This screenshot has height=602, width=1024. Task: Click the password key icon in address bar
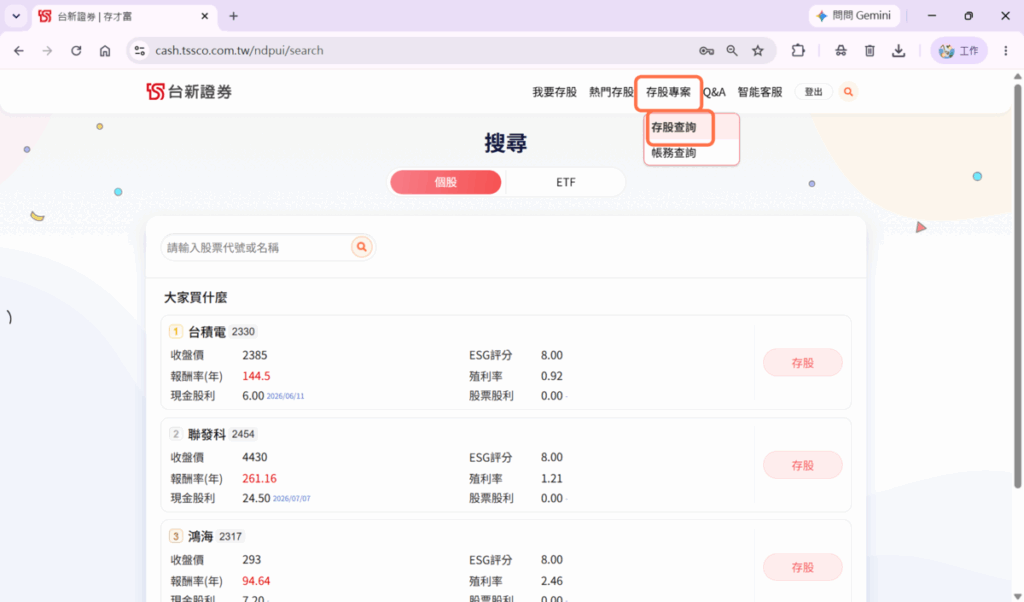tap(706, 50)
